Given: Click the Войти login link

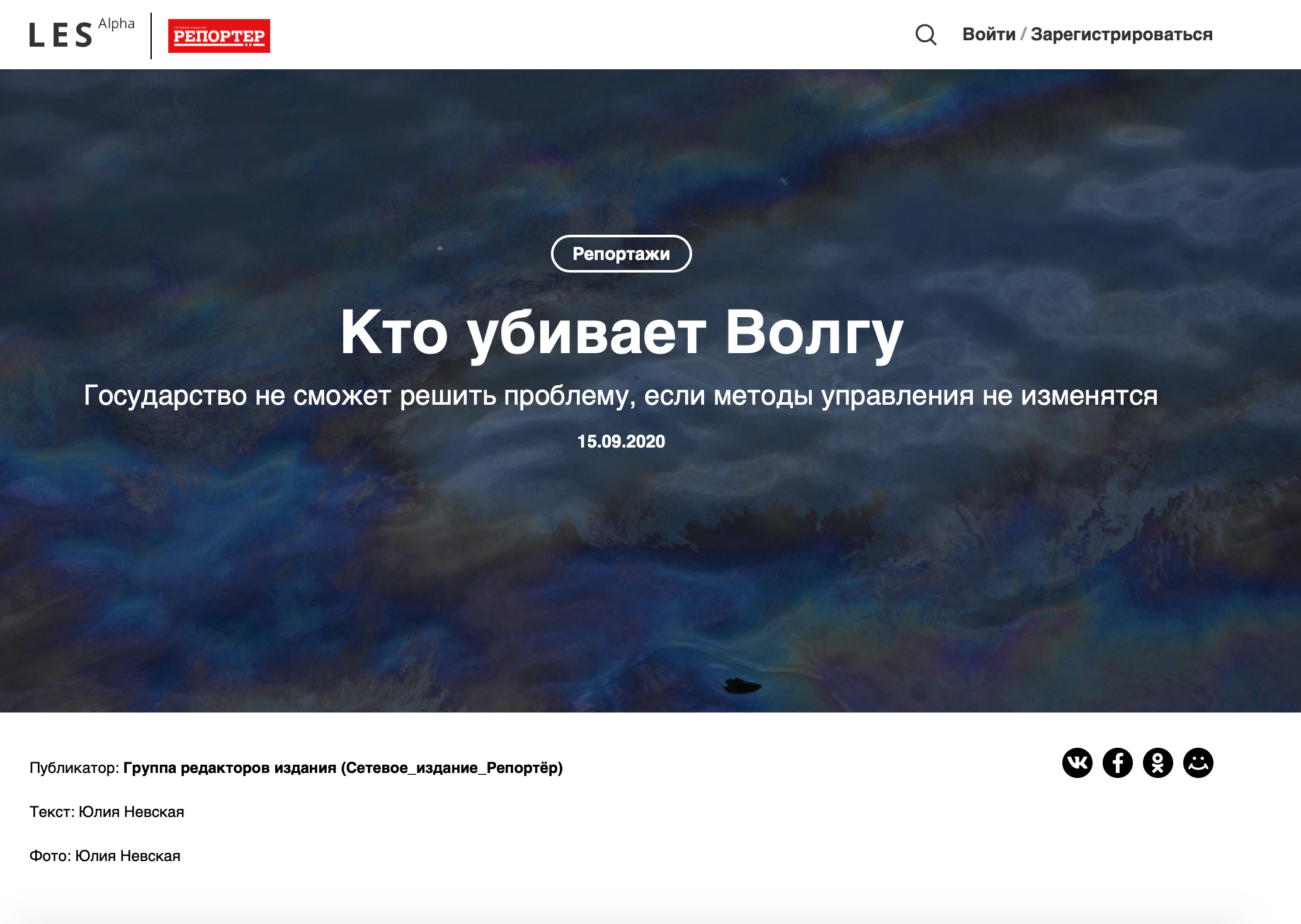Looking at the screenshot, I should tap(989, 35).
